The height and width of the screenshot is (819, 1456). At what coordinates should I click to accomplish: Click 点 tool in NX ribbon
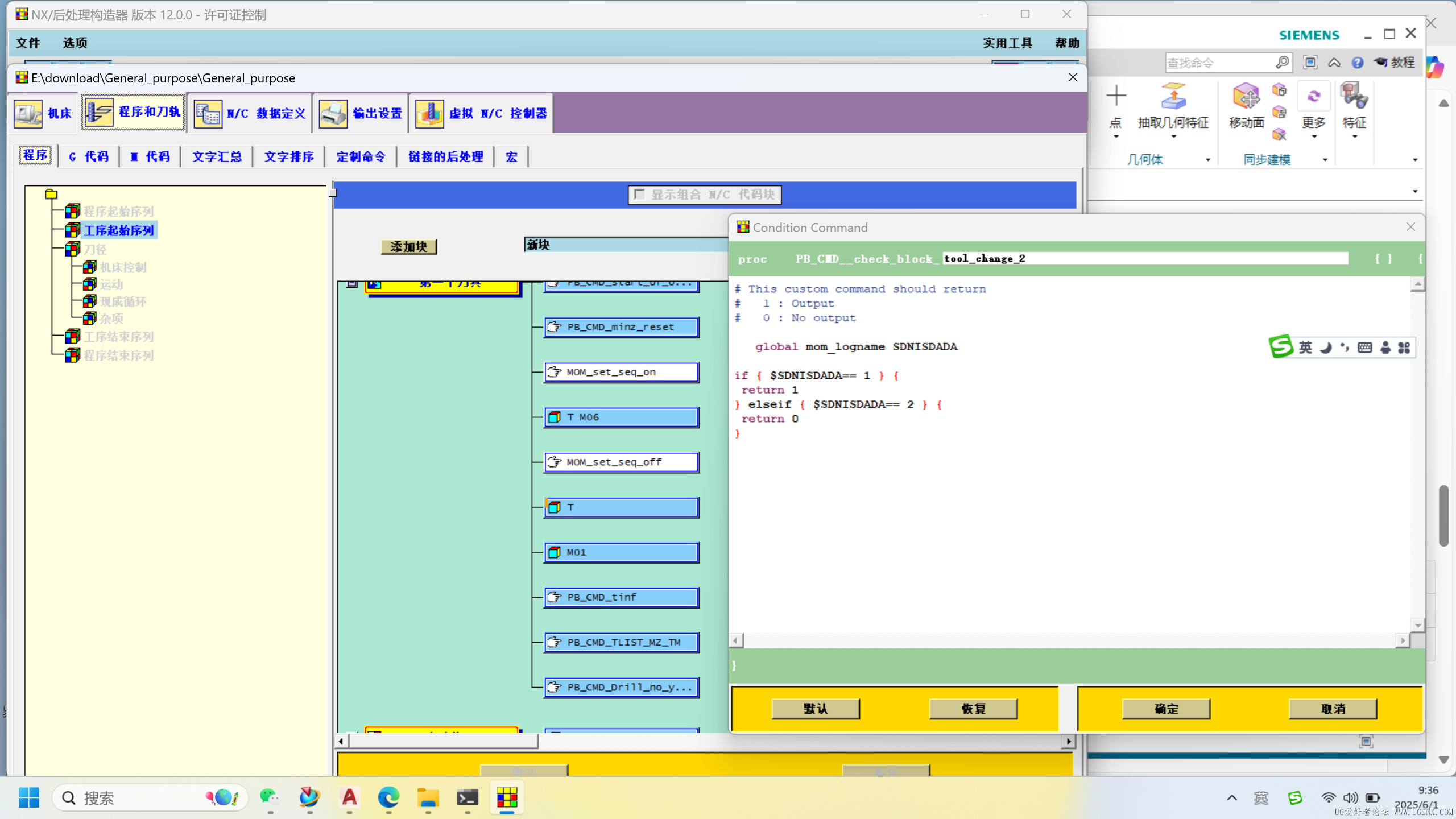point(1116,111)
